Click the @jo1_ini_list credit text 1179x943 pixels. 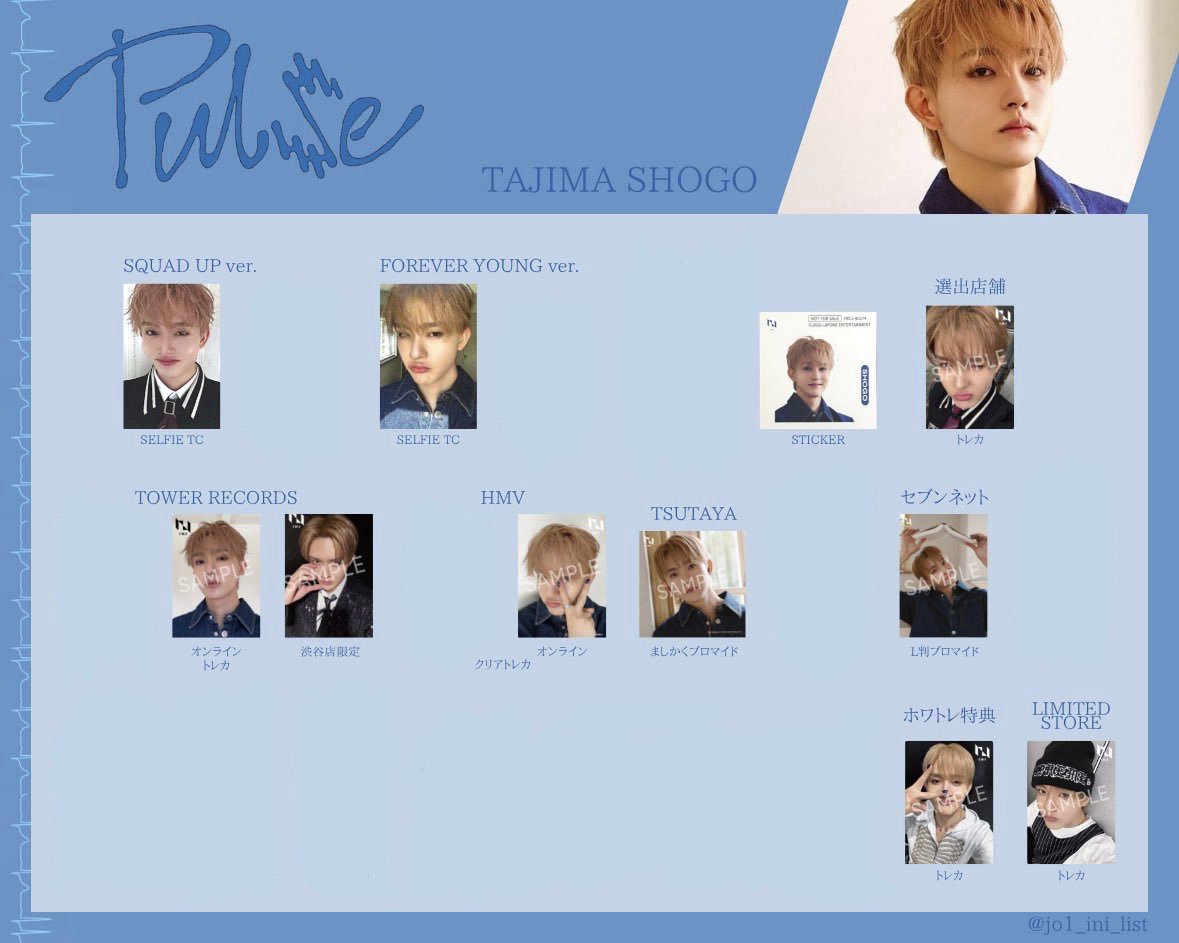tap(1087, 924)
